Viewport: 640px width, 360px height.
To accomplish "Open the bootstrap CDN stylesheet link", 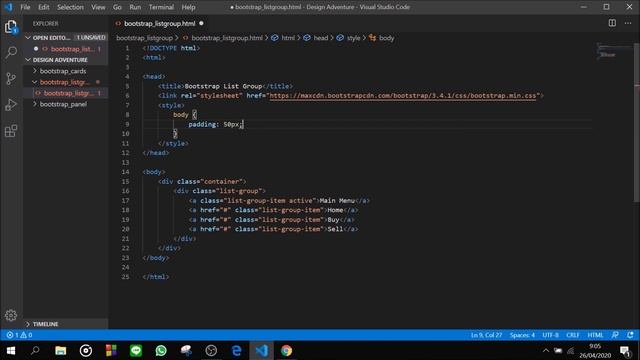I will (402, 96).
